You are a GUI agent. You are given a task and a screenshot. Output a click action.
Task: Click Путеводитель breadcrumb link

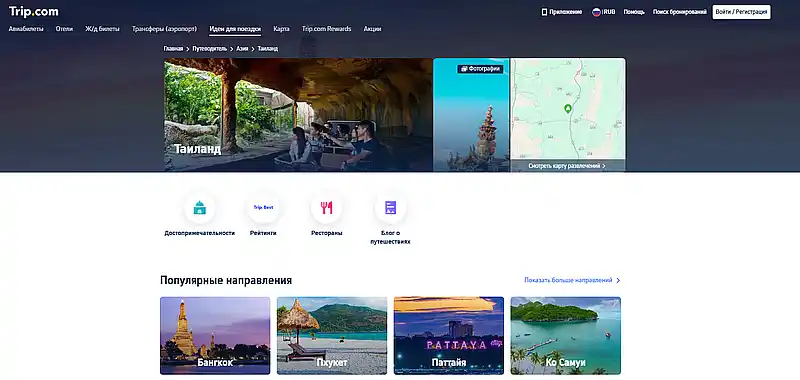click(x=210, y=49)
